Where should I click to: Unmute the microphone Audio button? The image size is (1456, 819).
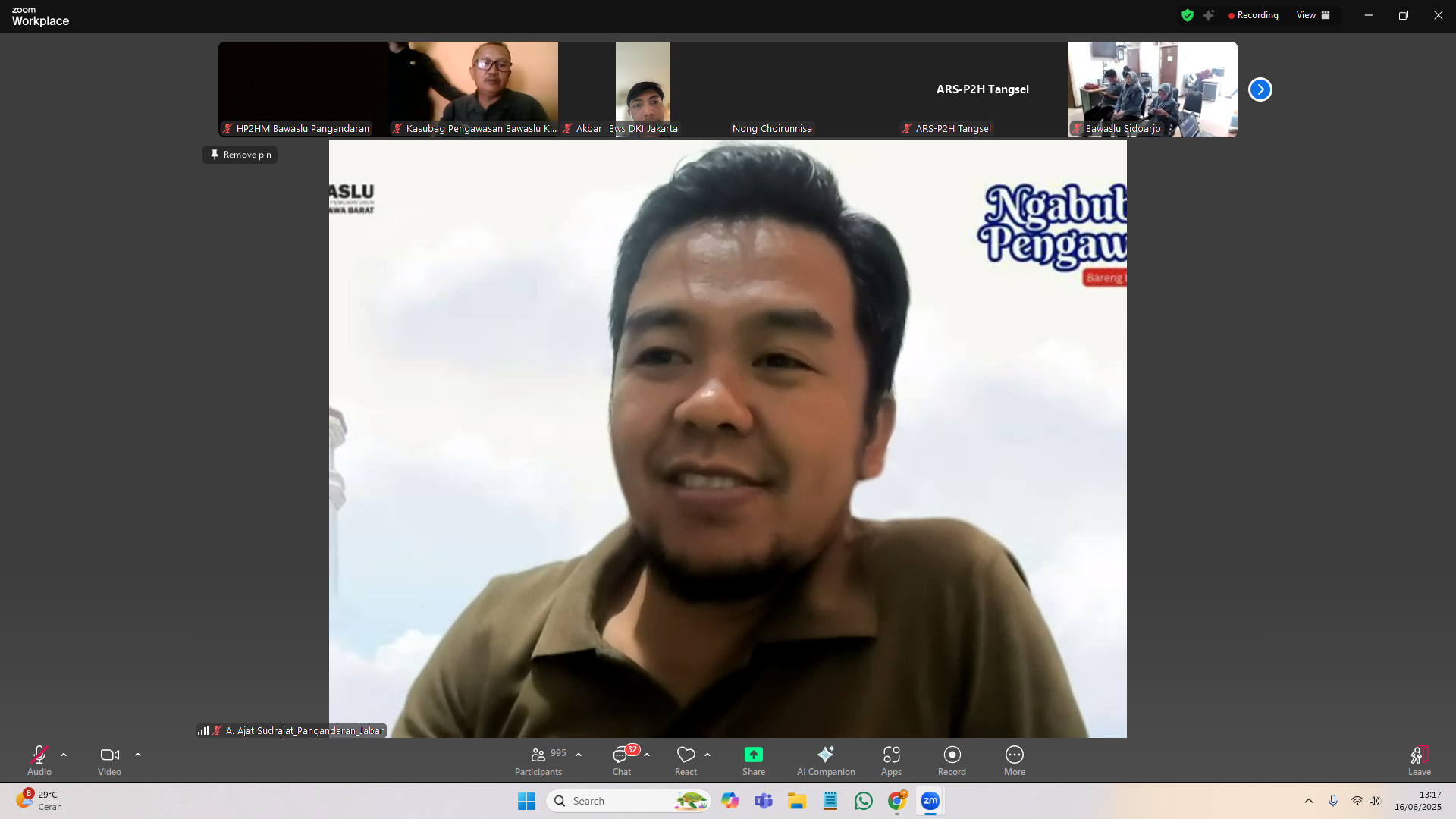click(x=39, y=755)
